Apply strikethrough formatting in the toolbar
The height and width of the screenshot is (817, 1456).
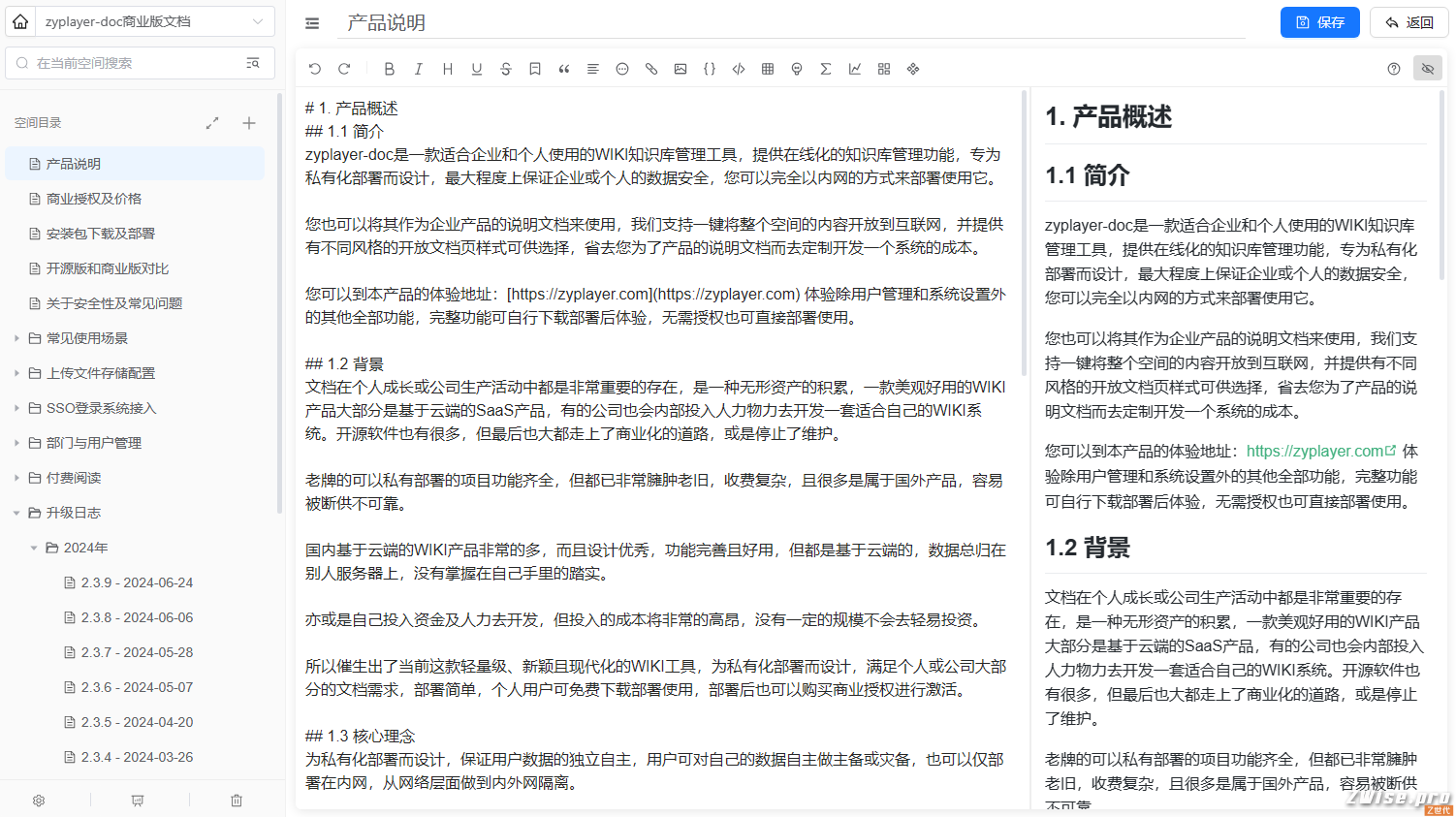click(x=506, y=69)
